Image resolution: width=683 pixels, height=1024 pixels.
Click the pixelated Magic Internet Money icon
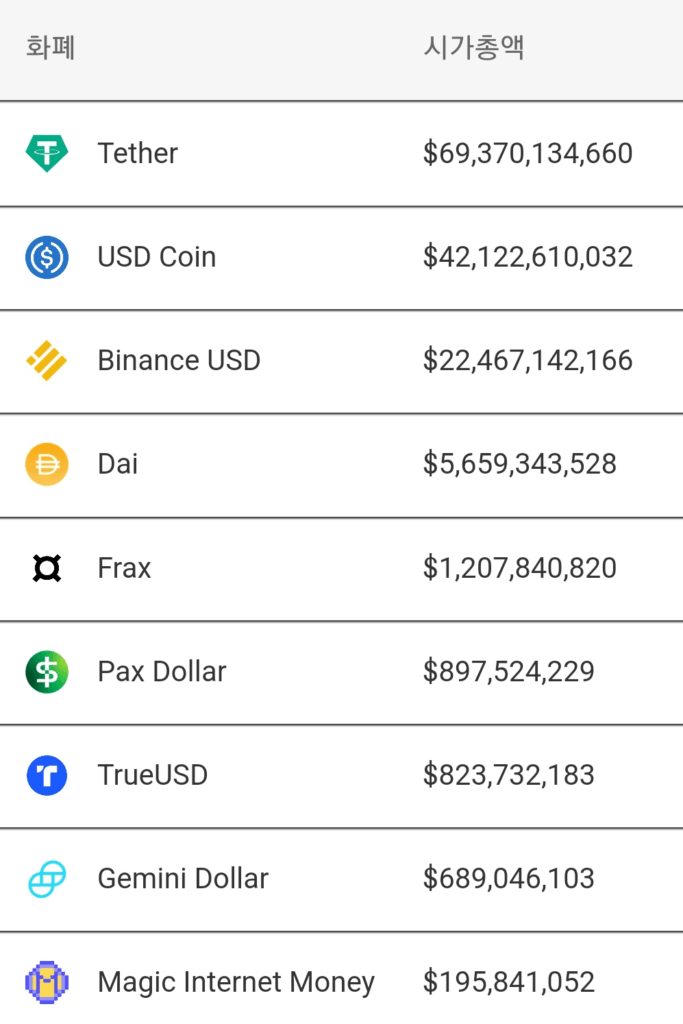(46, 982)
